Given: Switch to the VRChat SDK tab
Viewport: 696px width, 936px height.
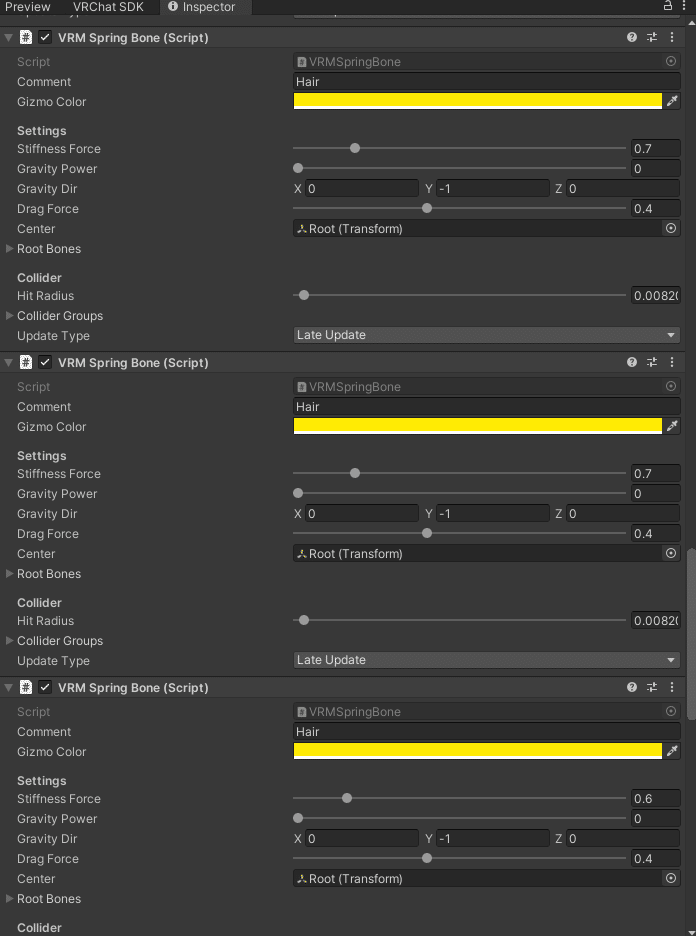Looking at the screenshot, I should [x=107, y=7].
